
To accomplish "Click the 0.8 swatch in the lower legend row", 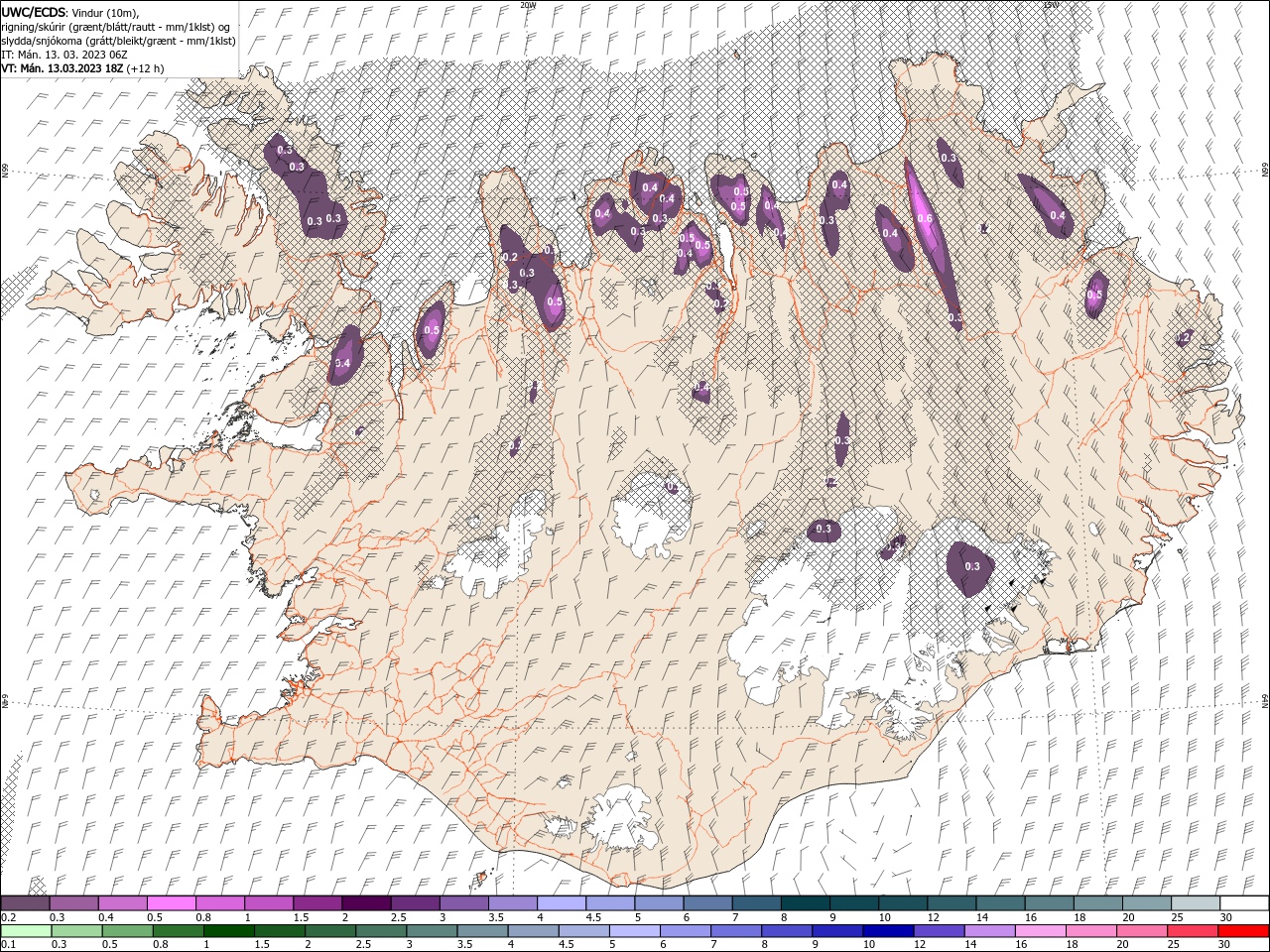I will [x=178, y=931].
